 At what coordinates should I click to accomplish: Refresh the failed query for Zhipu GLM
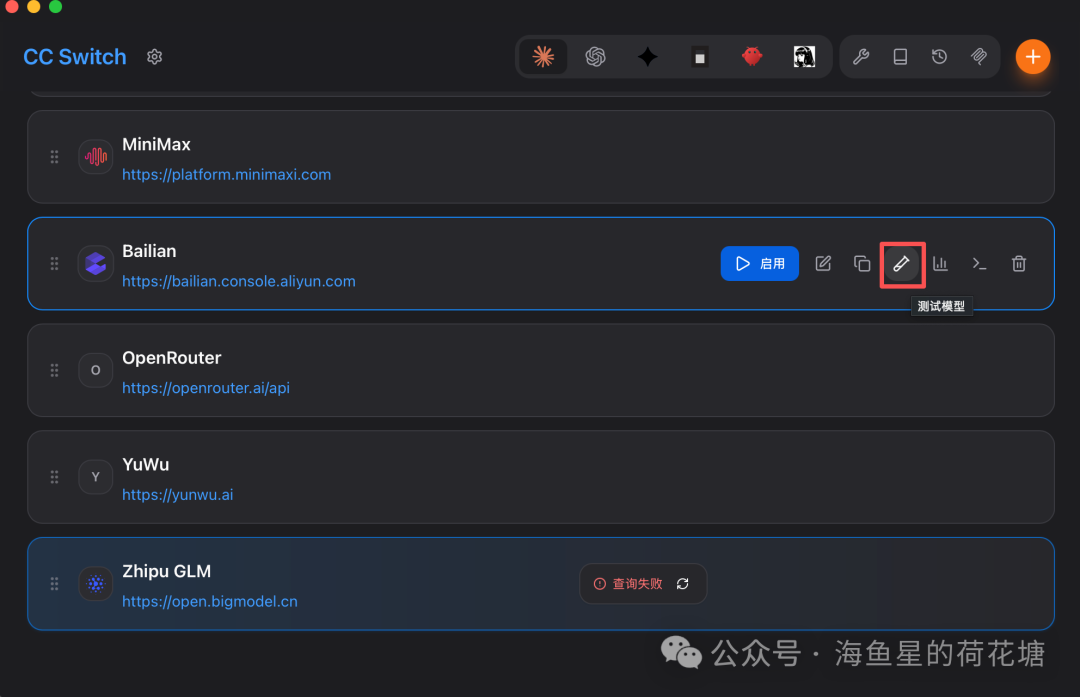tap(683, 583)
